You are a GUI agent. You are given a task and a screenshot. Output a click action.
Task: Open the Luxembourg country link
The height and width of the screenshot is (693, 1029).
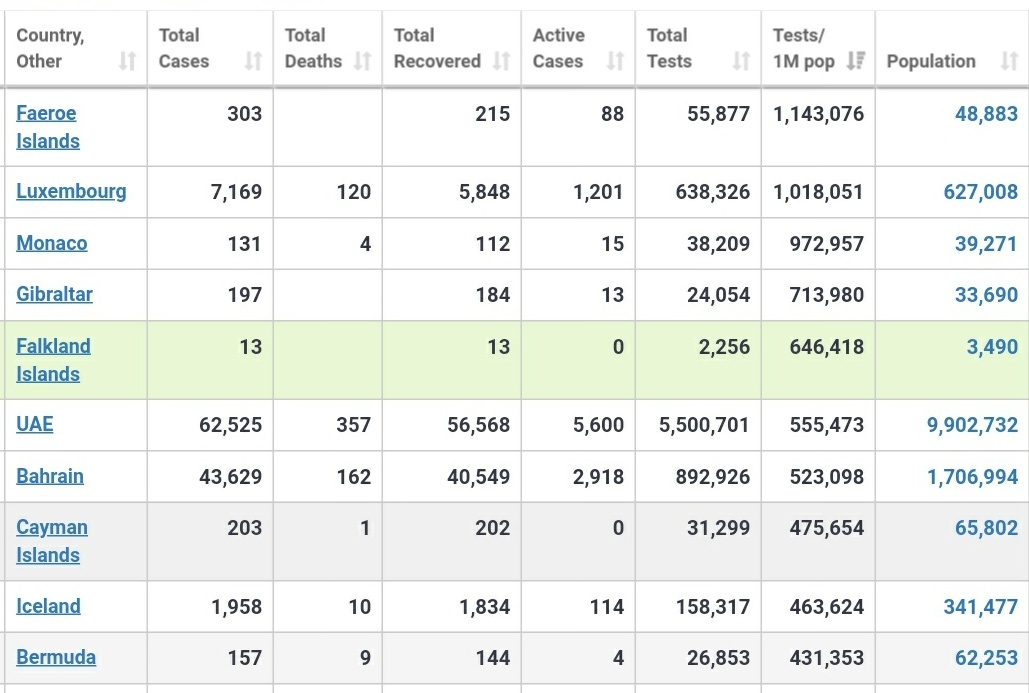tap(71, 191)
